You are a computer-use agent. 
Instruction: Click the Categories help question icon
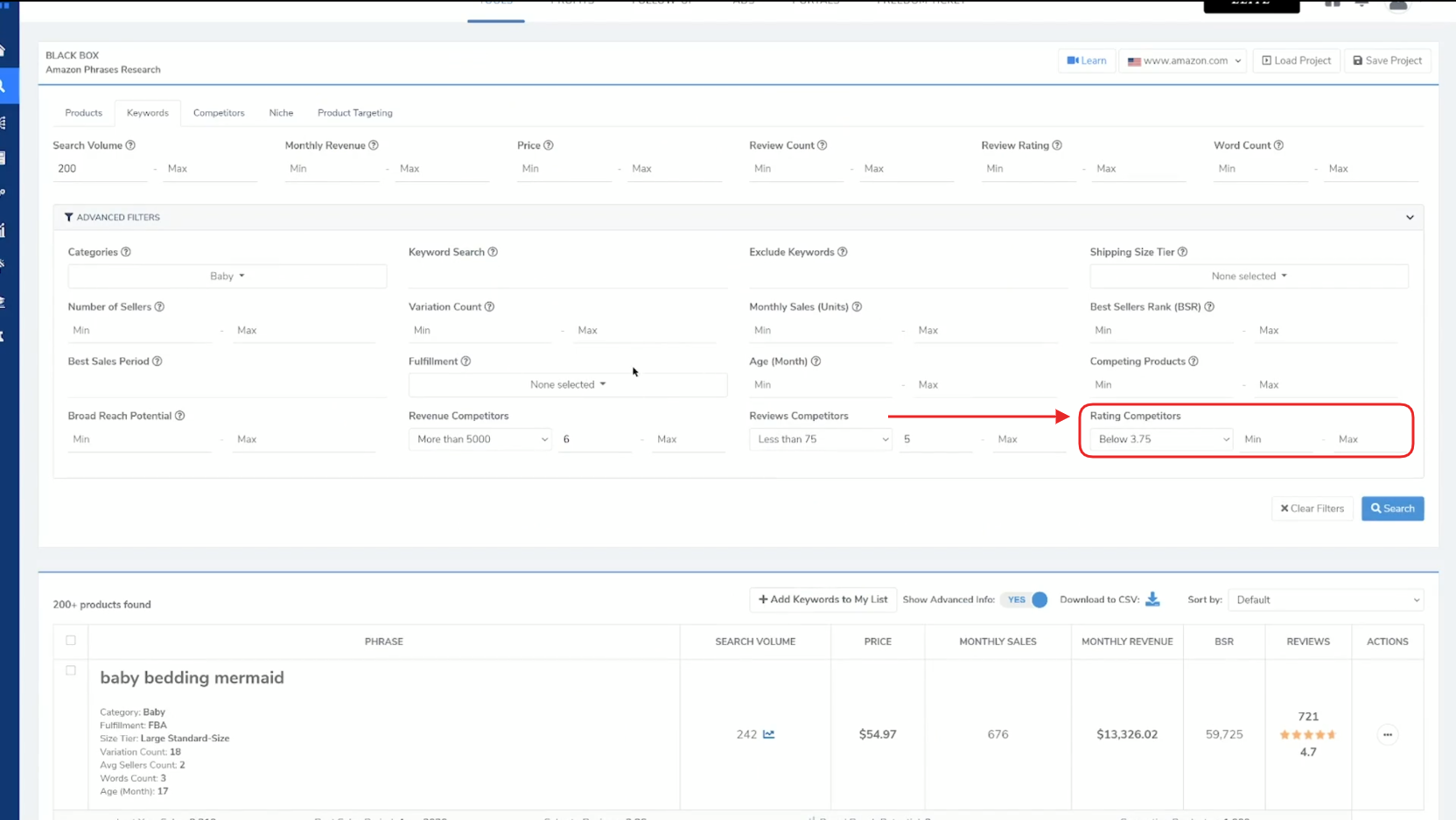click(x=126, y=252)
